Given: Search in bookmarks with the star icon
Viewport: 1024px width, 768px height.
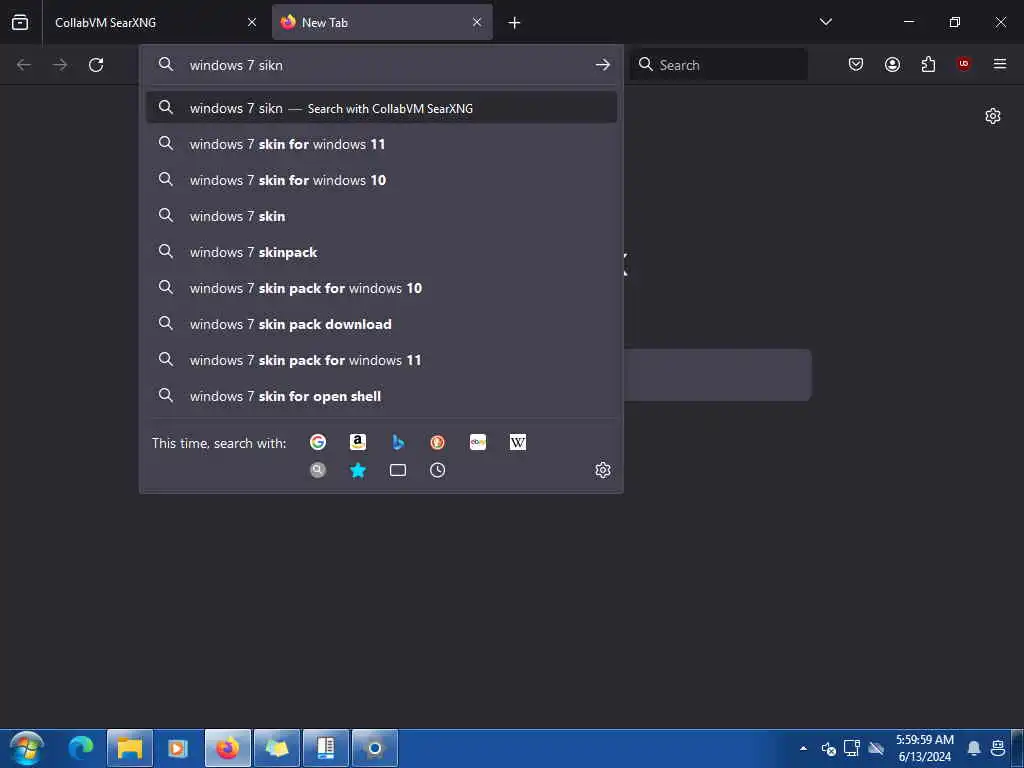Looking at the screenshot, I should (358, 470).
